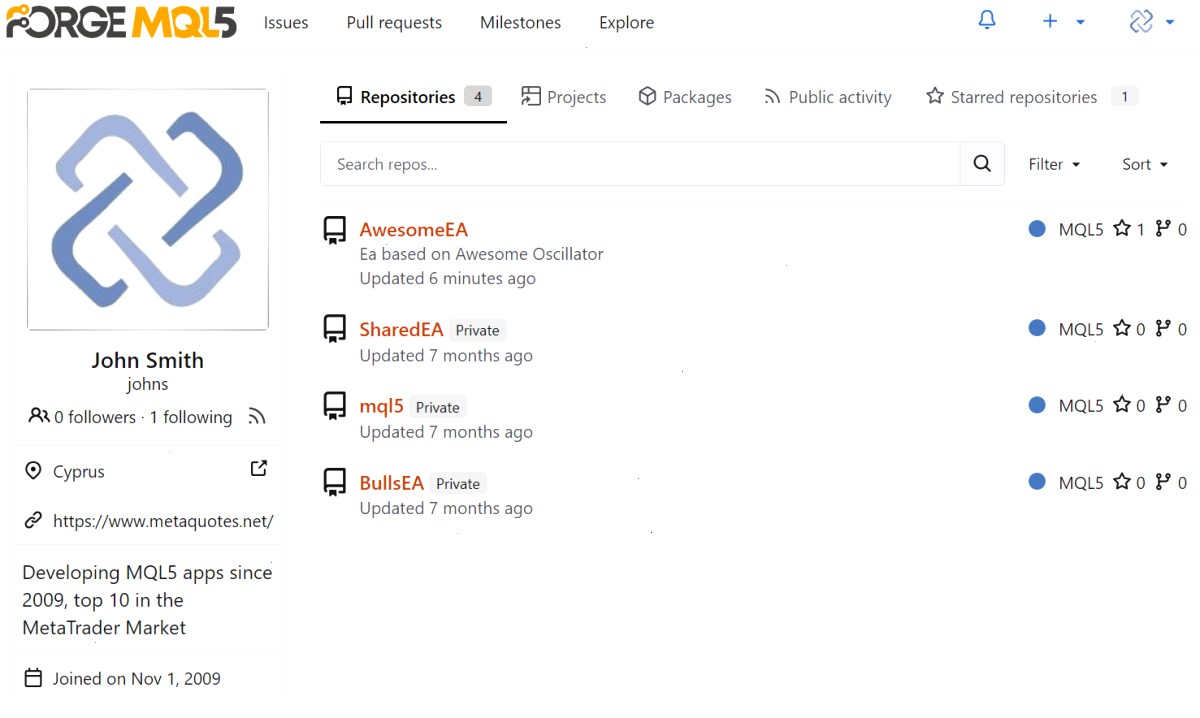Click the Cyprus location pin icon
The image size is (1200, 718).
33,471
